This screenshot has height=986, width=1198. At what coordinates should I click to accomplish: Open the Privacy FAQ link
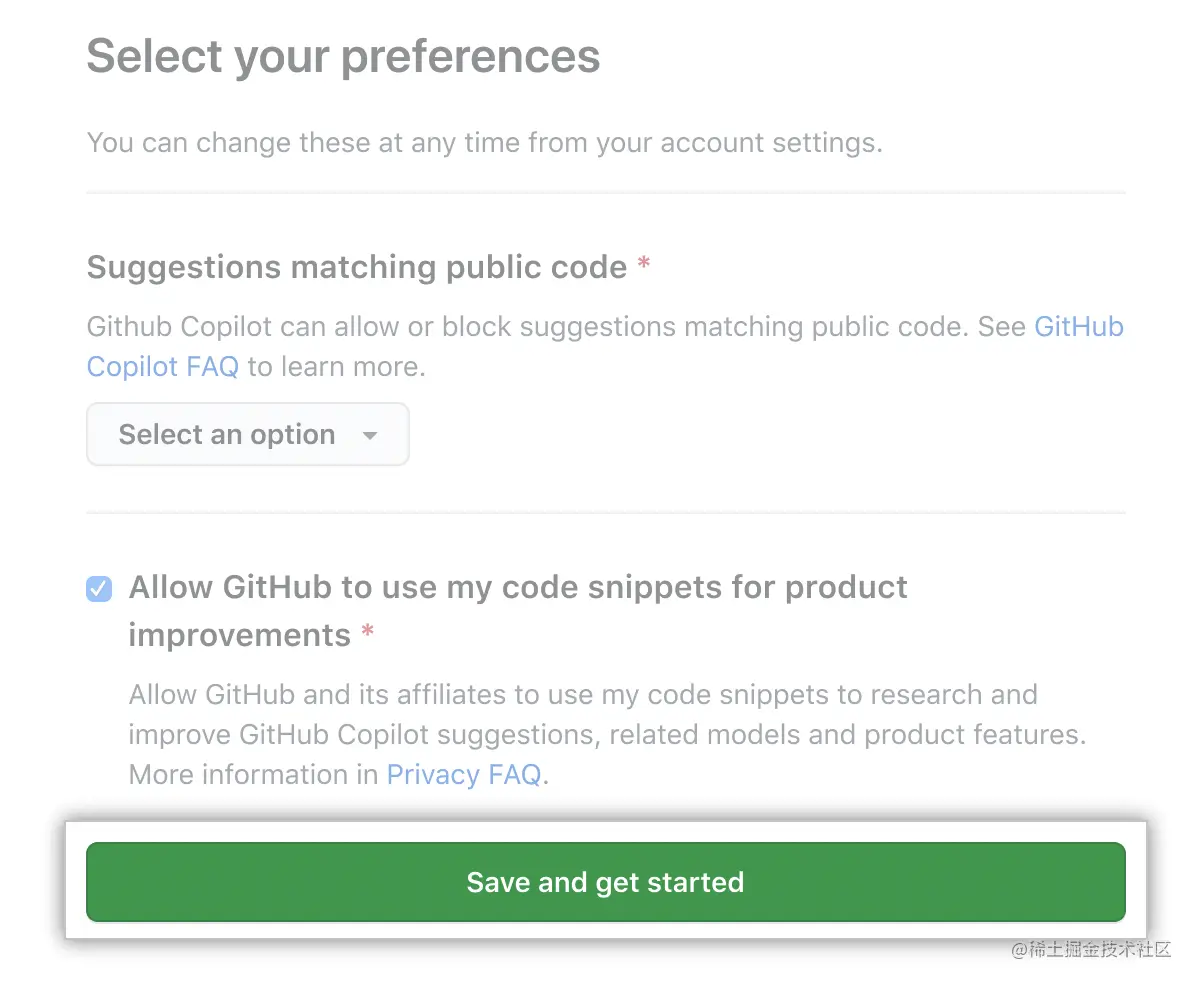coord(463,774)
